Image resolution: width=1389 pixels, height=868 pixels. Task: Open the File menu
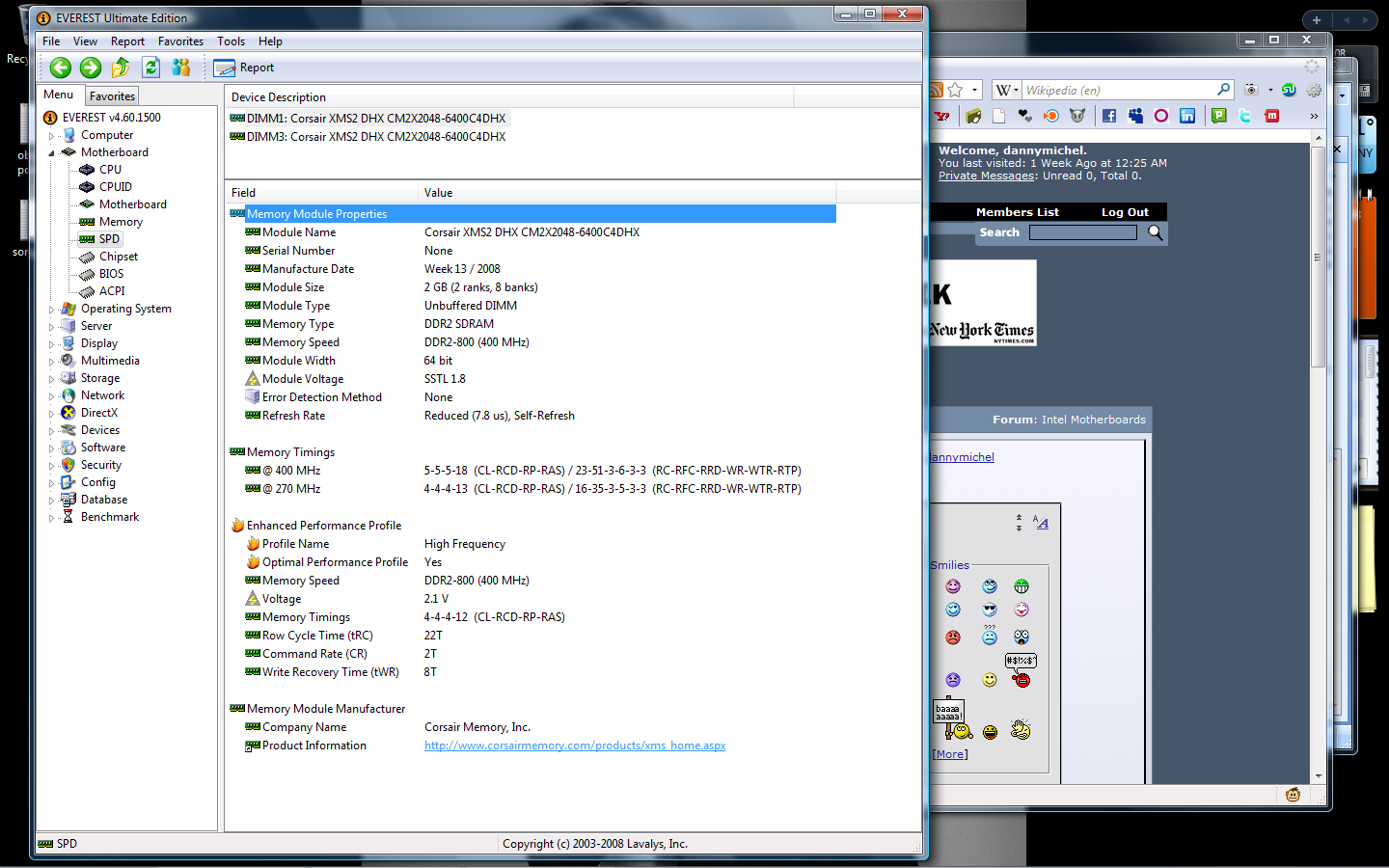tap(51, 41)
